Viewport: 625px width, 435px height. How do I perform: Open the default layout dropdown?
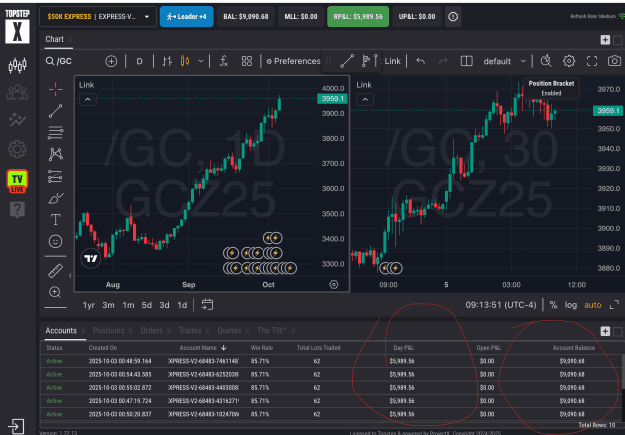click(x=503, y=61)
